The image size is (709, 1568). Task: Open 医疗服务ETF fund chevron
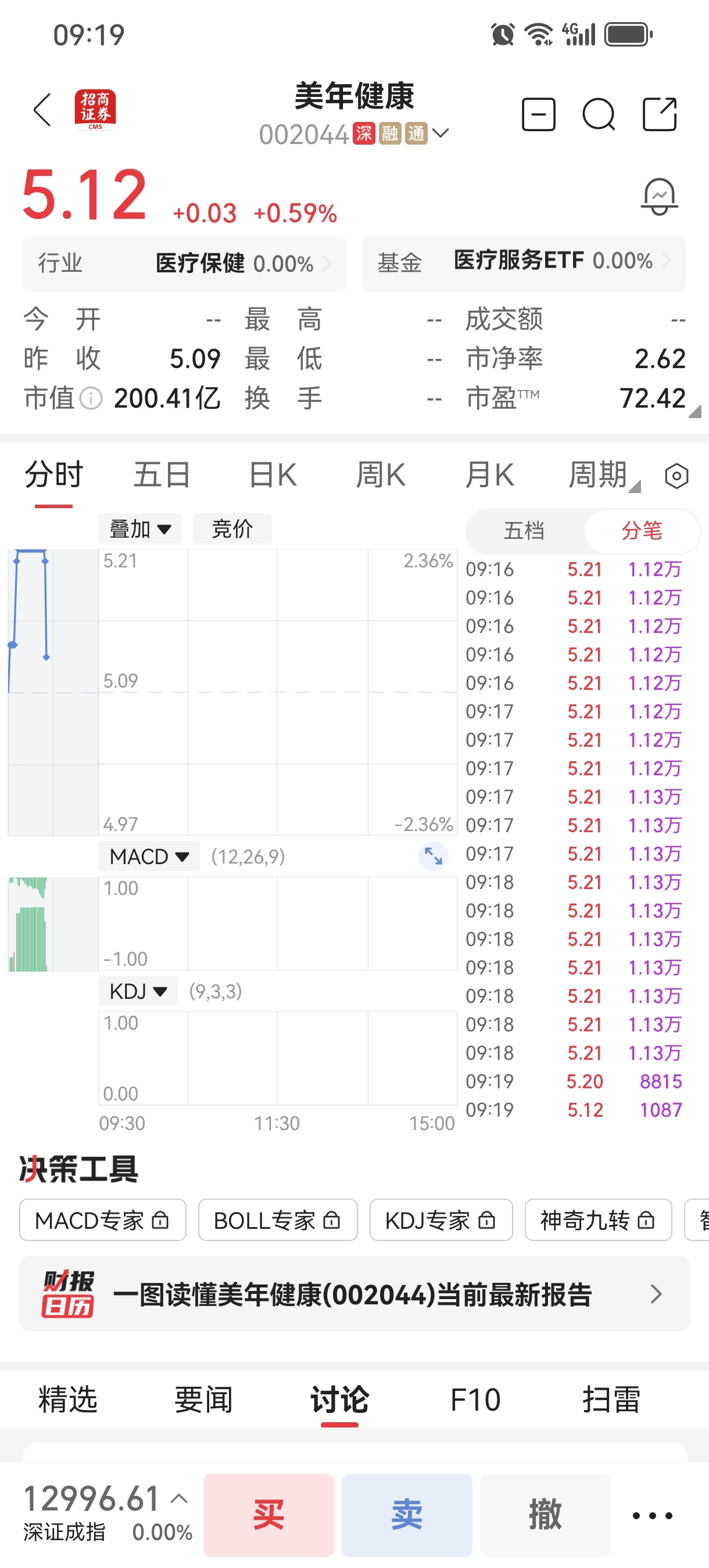(x=666, y=261)
